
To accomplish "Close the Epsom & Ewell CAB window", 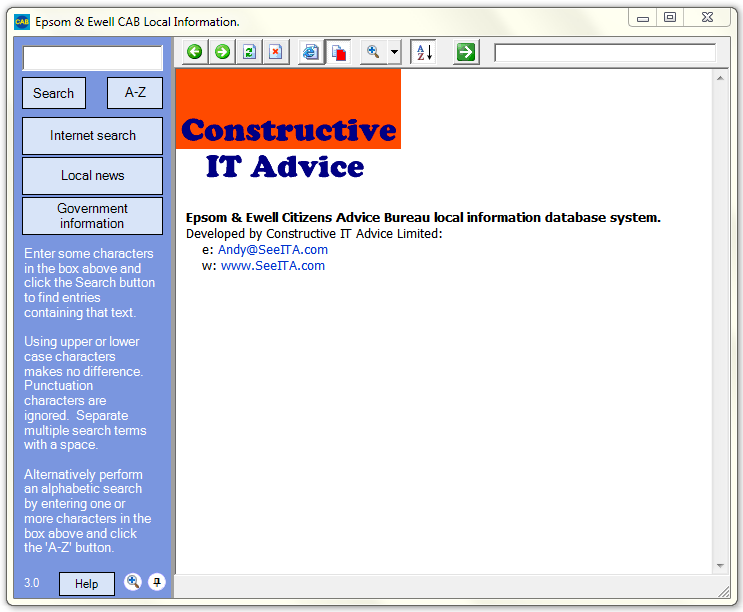I will pos(707,18).
